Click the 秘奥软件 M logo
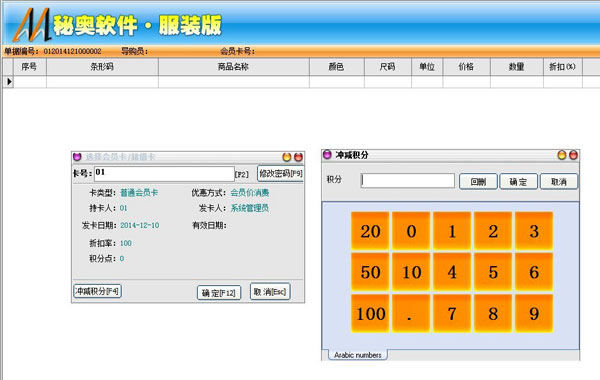The width and height of the screenshot is (600, 380). pyautogui.click(x=32, y=25)
